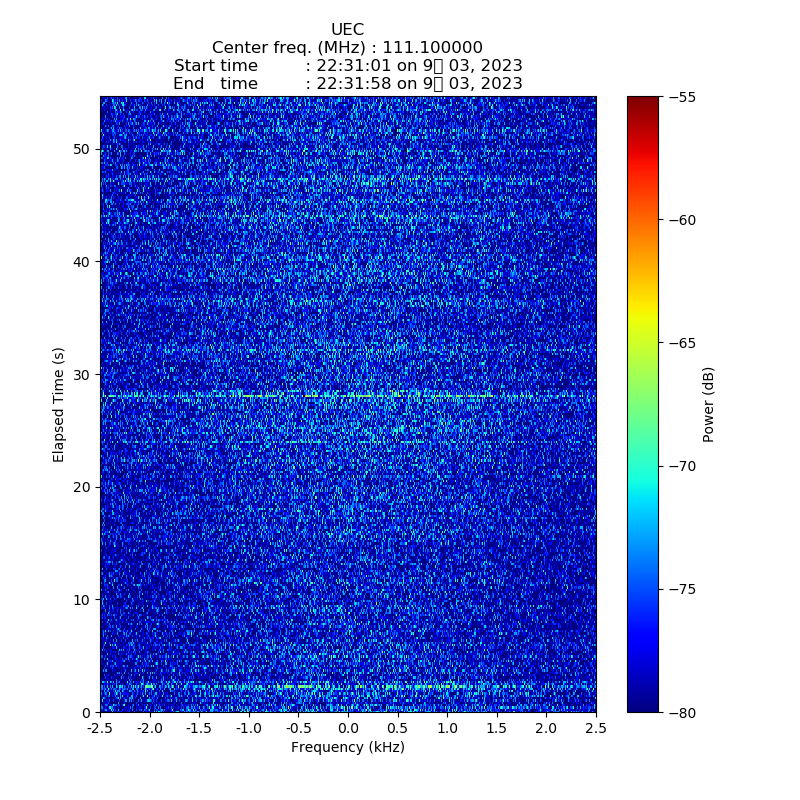Screen dimensions: 800x800
Task: Click the -70 colorbar tick label
Action: point(685,466)
